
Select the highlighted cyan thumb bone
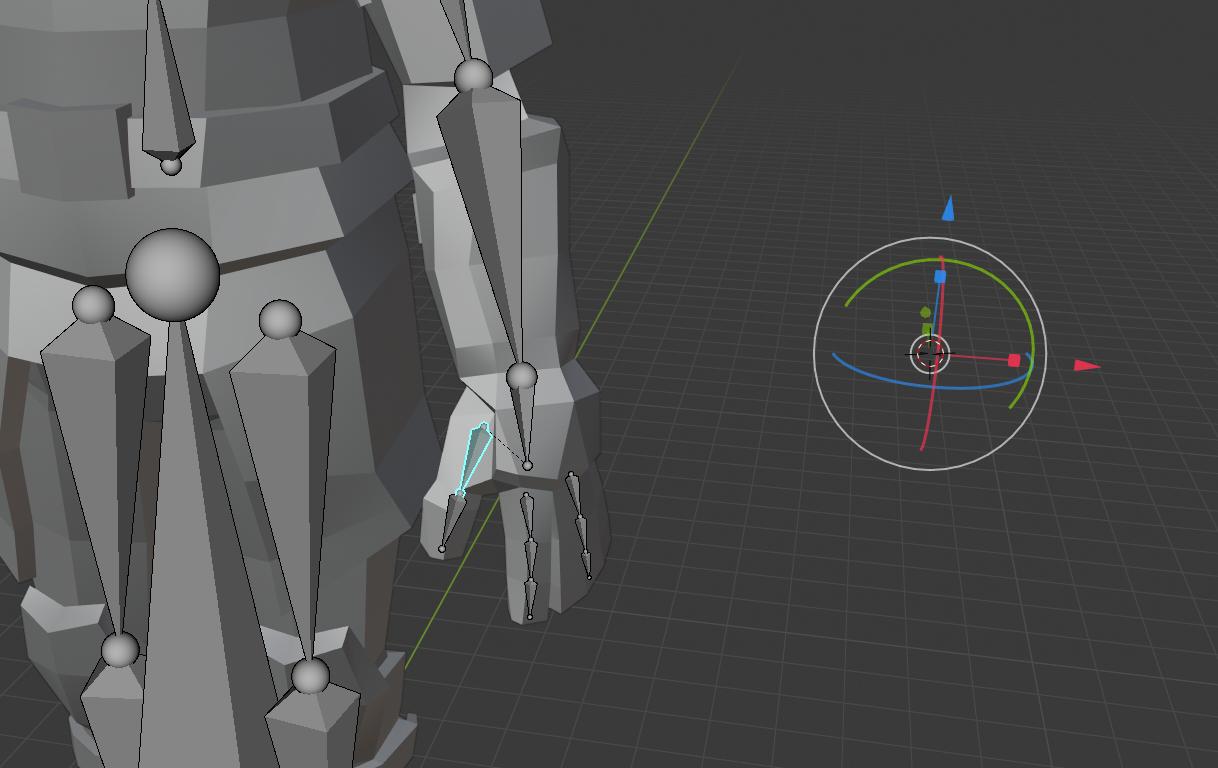click(472, 458)
